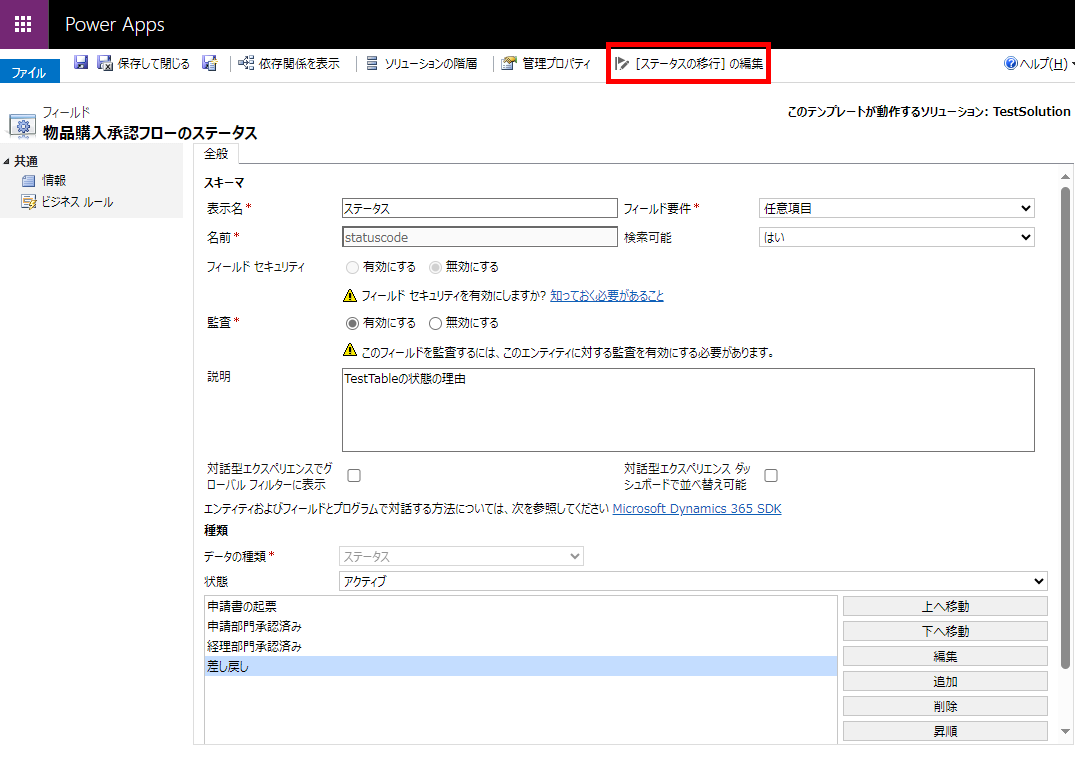The height and width of the screenshot is (757, 1075).
Task: Click the 説明 text area
Action: 688,410
